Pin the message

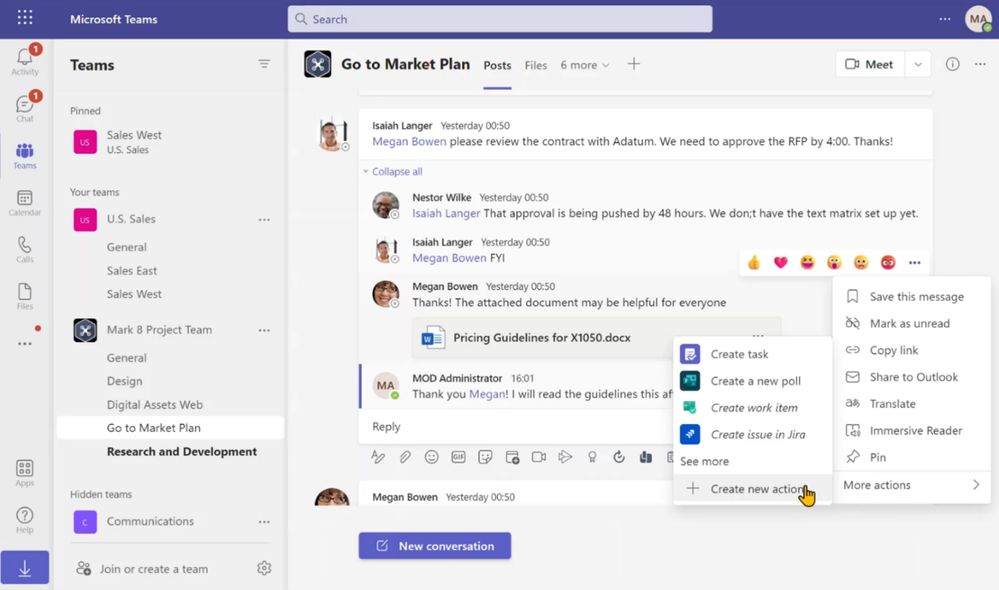912,457
